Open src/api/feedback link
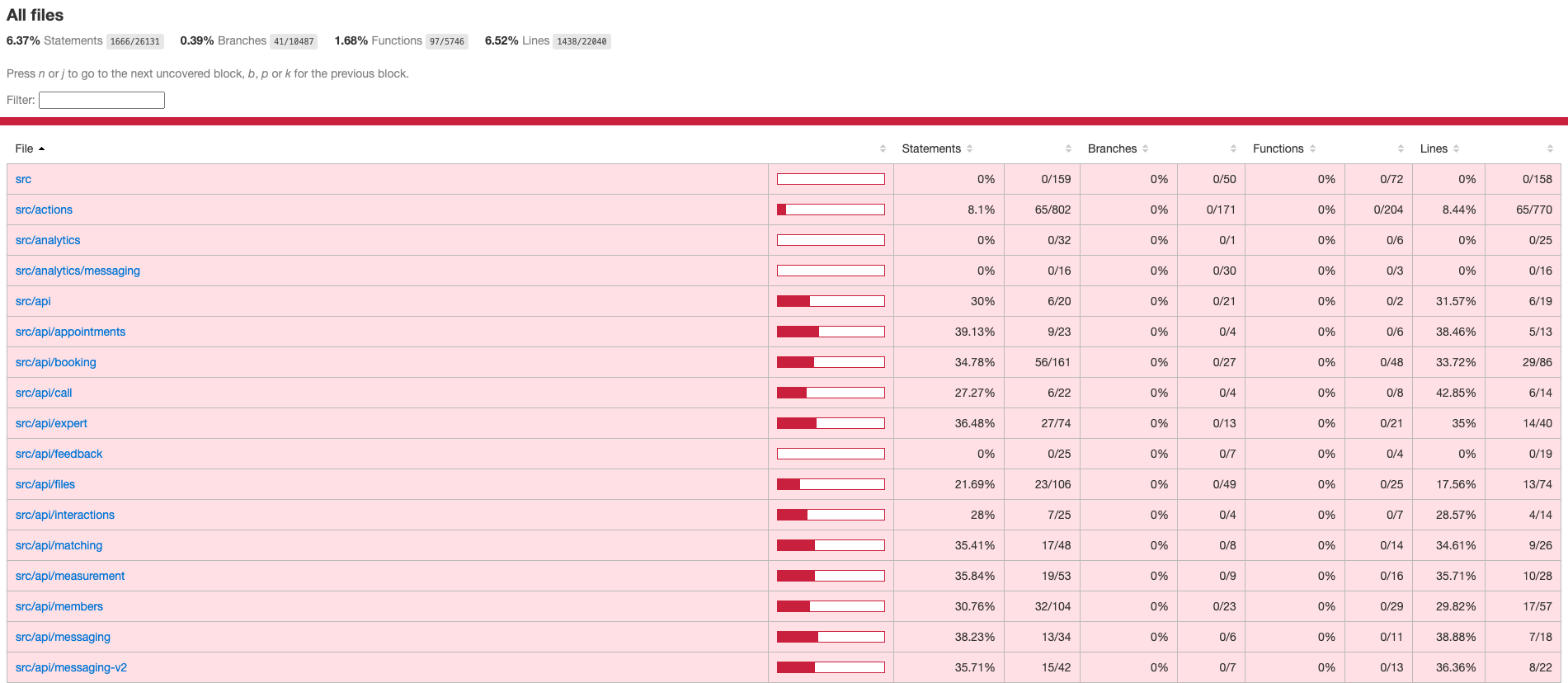This screenshot has width=1568, height=683. 59,454
